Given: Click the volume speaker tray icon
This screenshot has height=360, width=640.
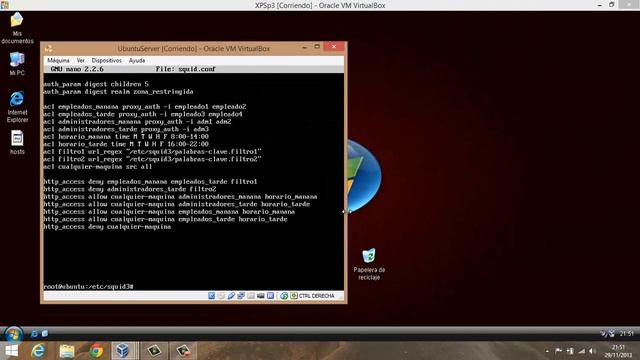Looking at the screenshot, I should 592,351.
